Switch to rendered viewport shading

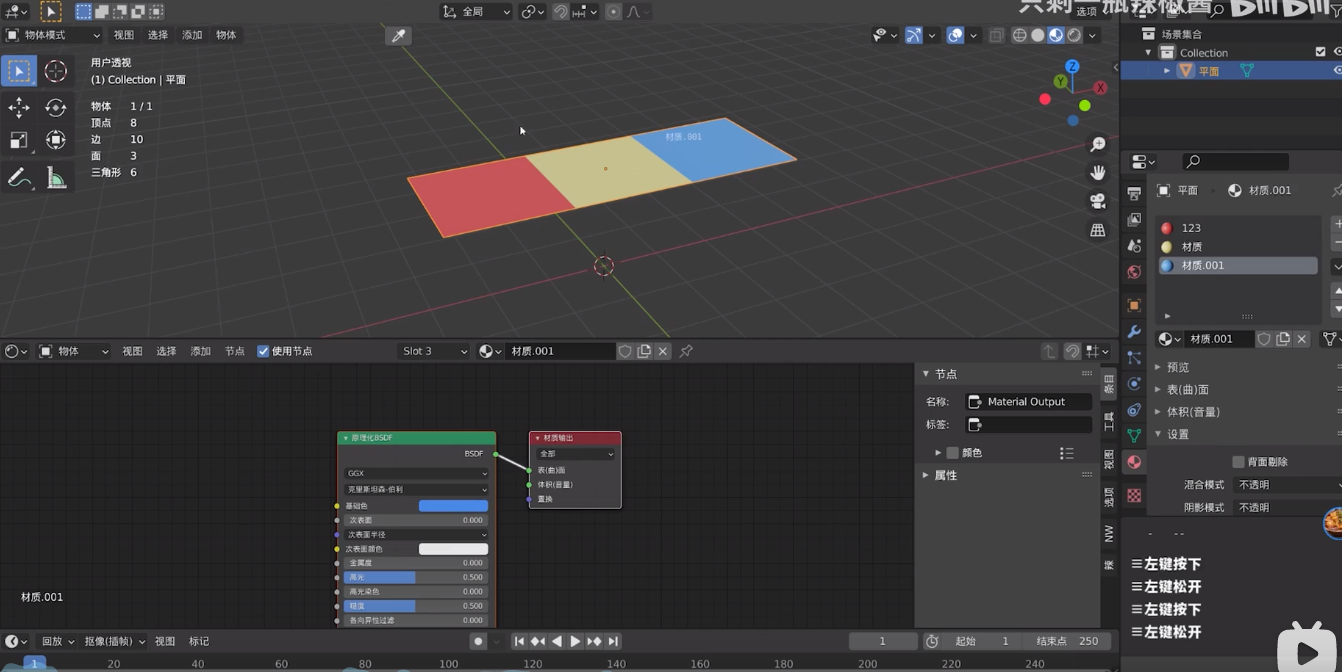point(1074,35)
